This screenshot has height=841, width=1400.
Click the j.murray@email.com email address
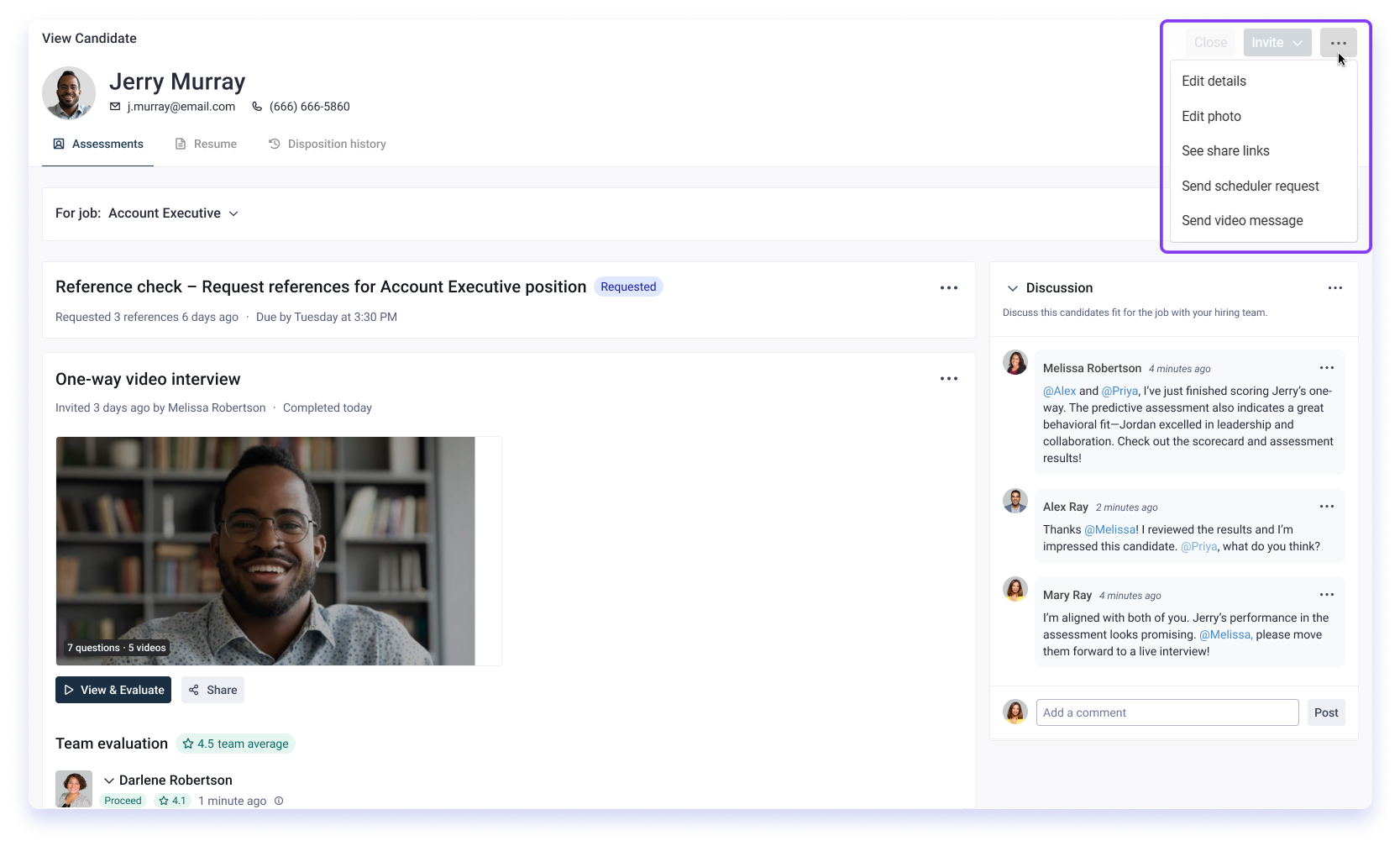pos(181,107)
